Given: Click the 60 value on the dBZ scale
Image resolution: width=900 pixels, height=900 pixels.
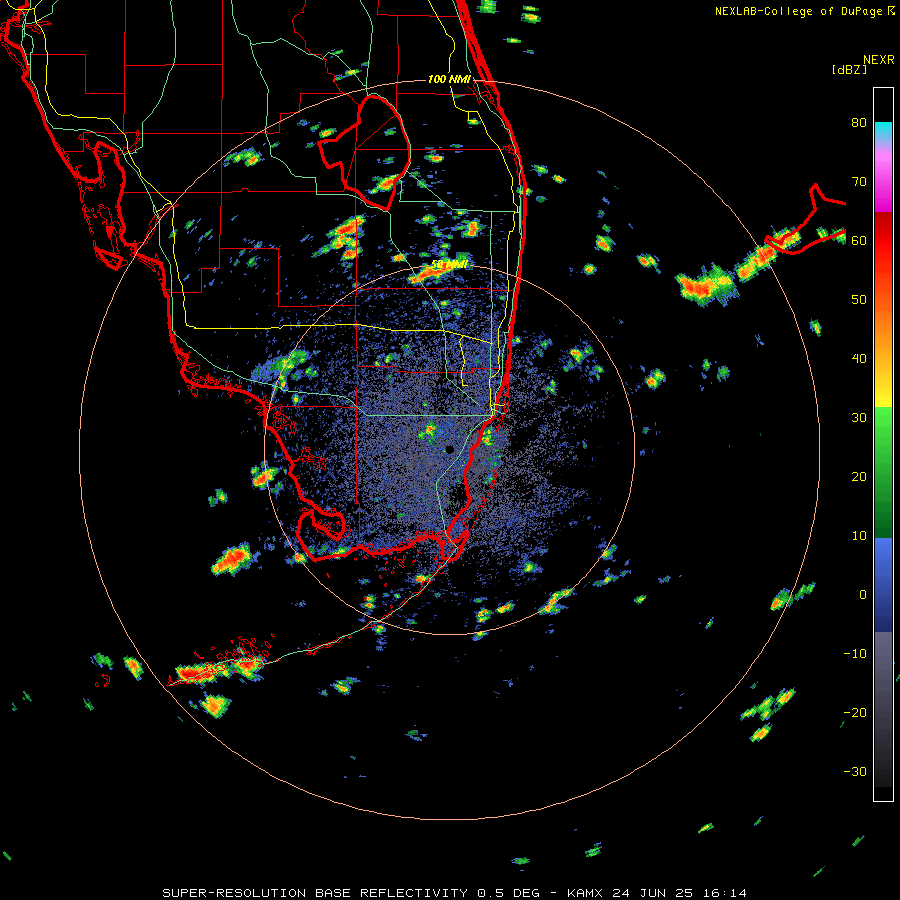Looking at the screenshot, I should coord(859,240).
